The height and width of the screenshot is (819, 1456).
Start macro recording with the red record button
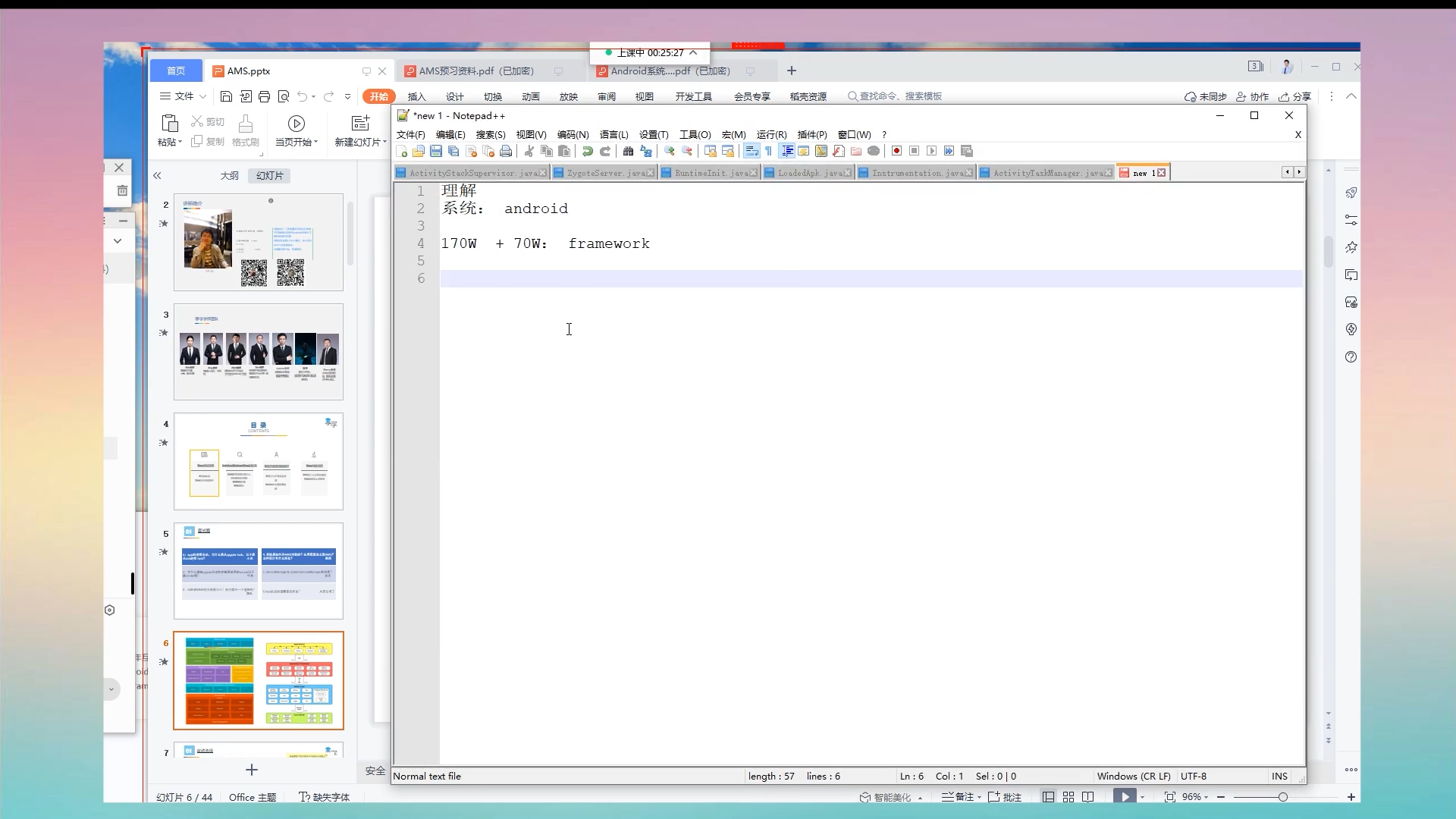pos(896,151)
